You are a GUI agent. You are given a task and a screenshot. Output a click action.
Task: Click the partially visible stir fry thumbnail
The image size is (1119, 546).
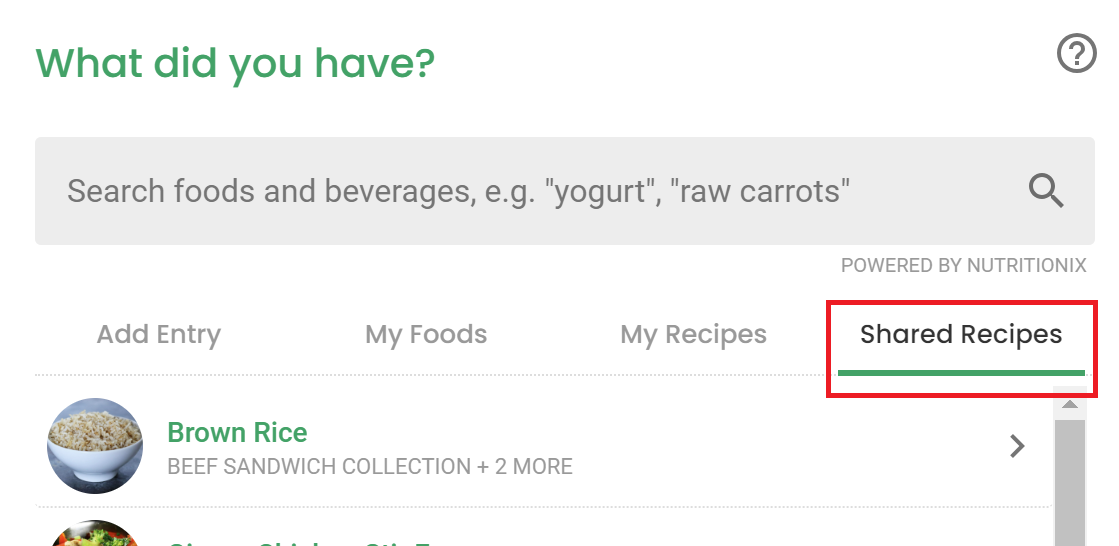pos(95,533)
